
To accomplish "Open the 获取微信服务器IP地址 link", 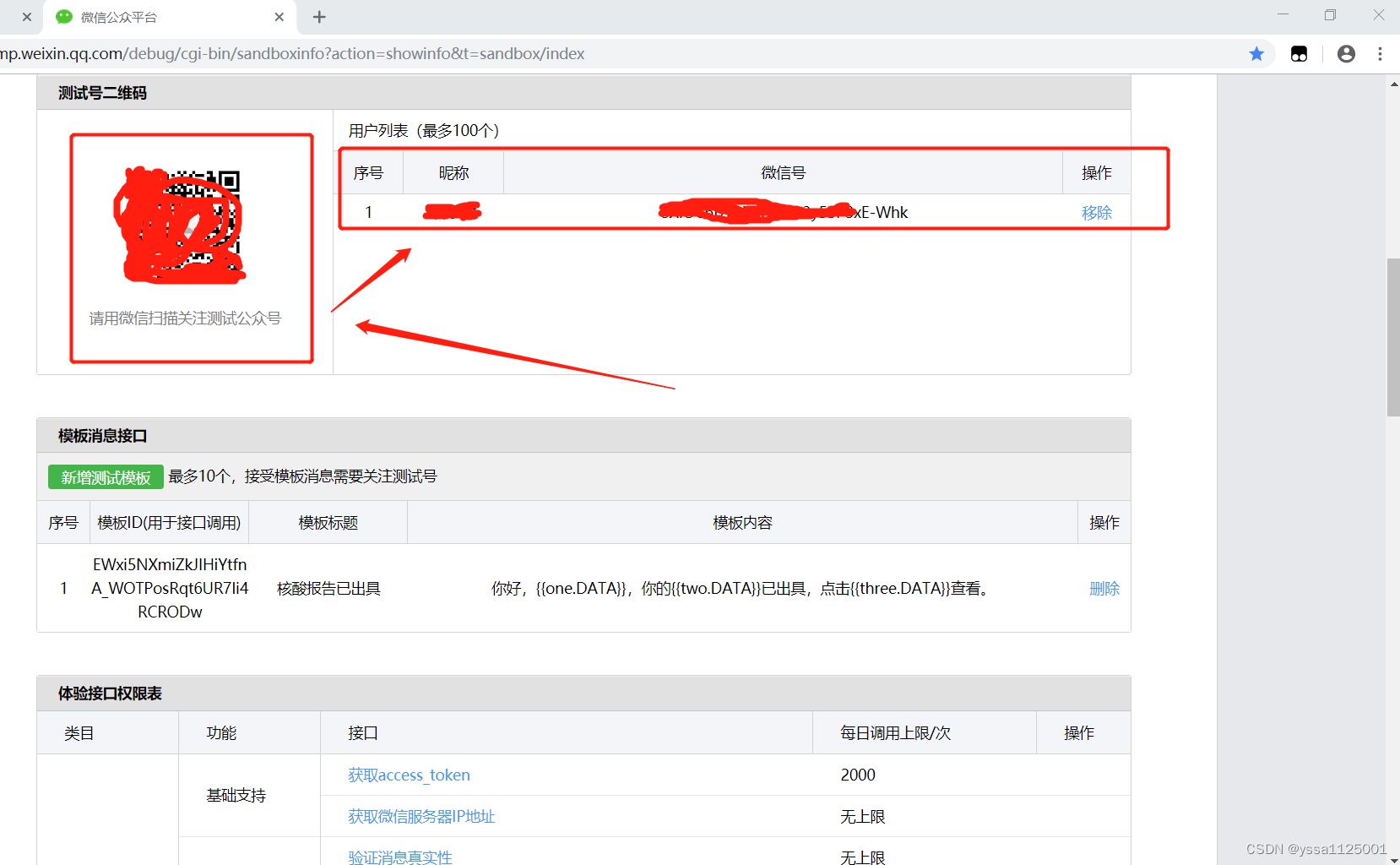I will 421,817.
